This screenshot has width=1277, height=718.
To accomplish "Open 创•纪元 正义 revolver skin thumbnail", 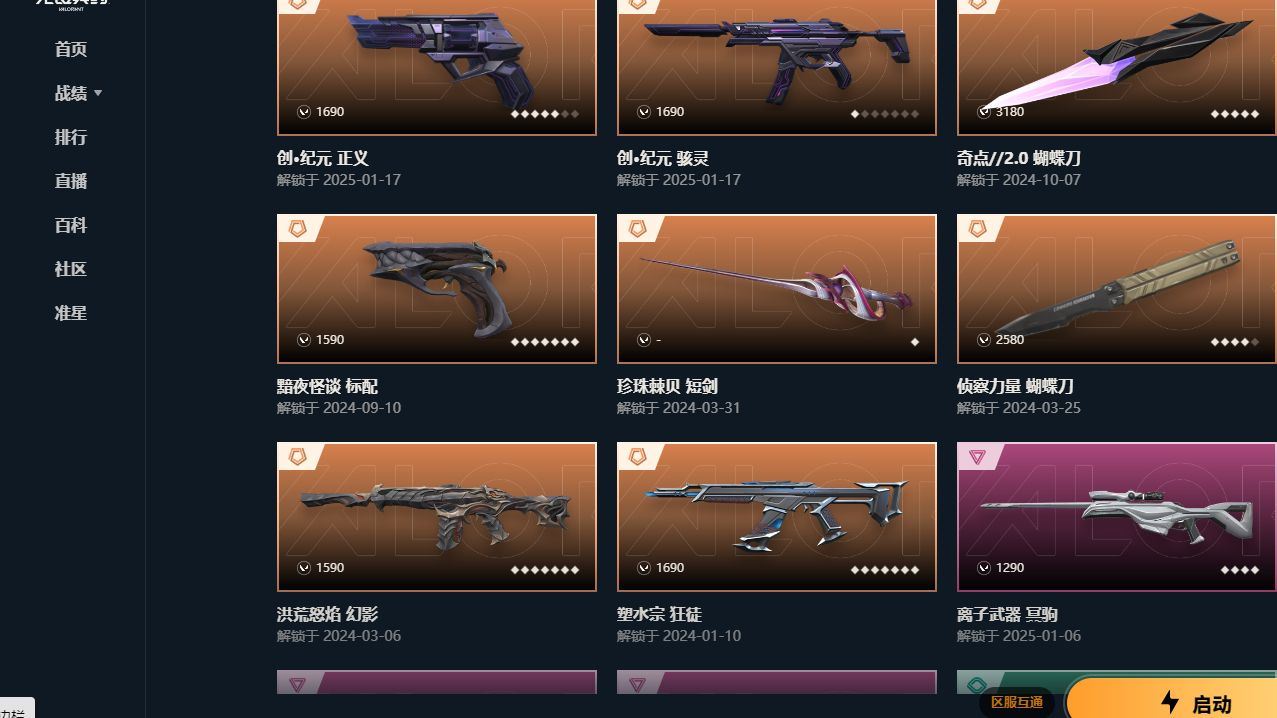I will pyautogui.click(x=437, y=67).
